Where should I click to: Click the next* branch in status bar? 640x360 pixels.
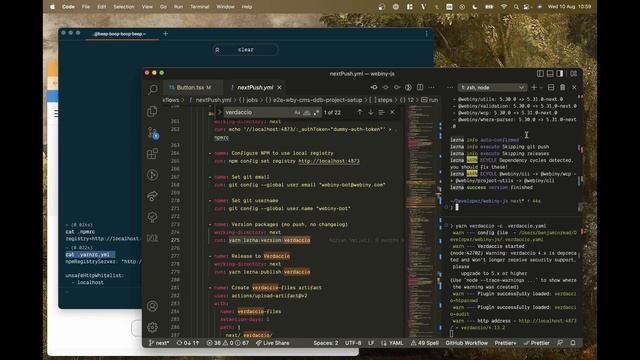[159, 343]
